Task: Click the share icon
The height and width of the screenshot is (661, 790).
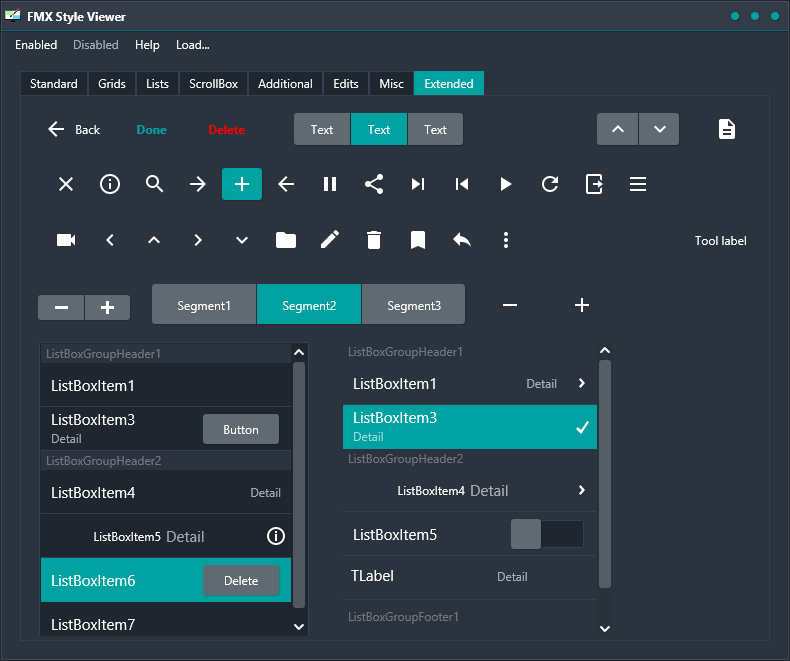Action: click(374, 184)
